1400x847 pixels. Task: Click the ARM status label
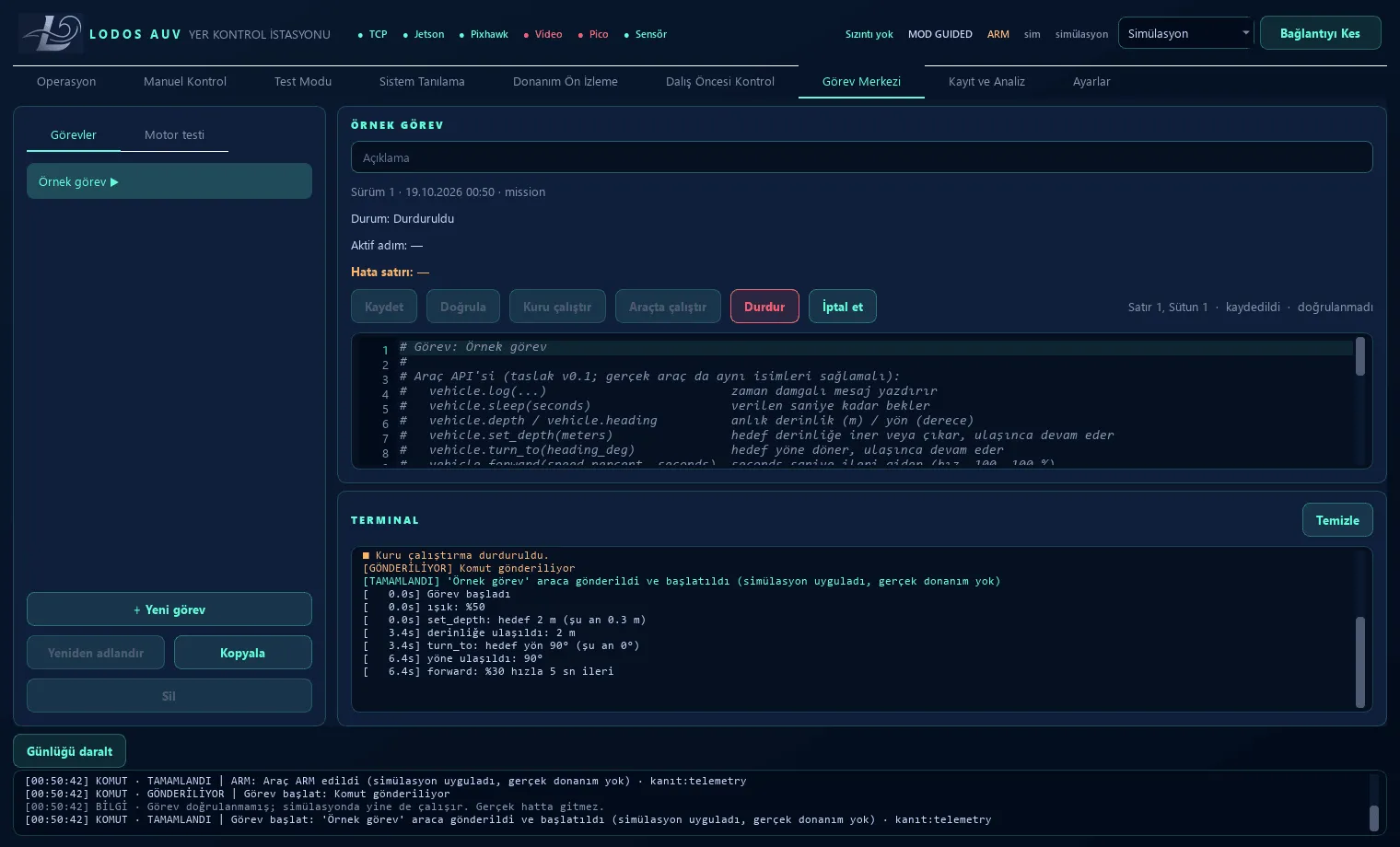(x=998, y=34)
